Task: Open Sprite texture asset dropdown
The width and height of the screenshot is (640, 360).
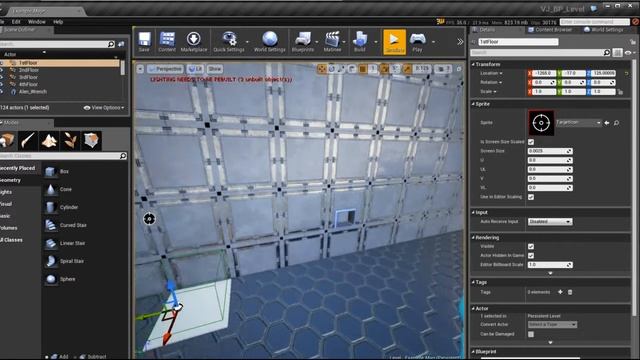Action: pos(578,122)
